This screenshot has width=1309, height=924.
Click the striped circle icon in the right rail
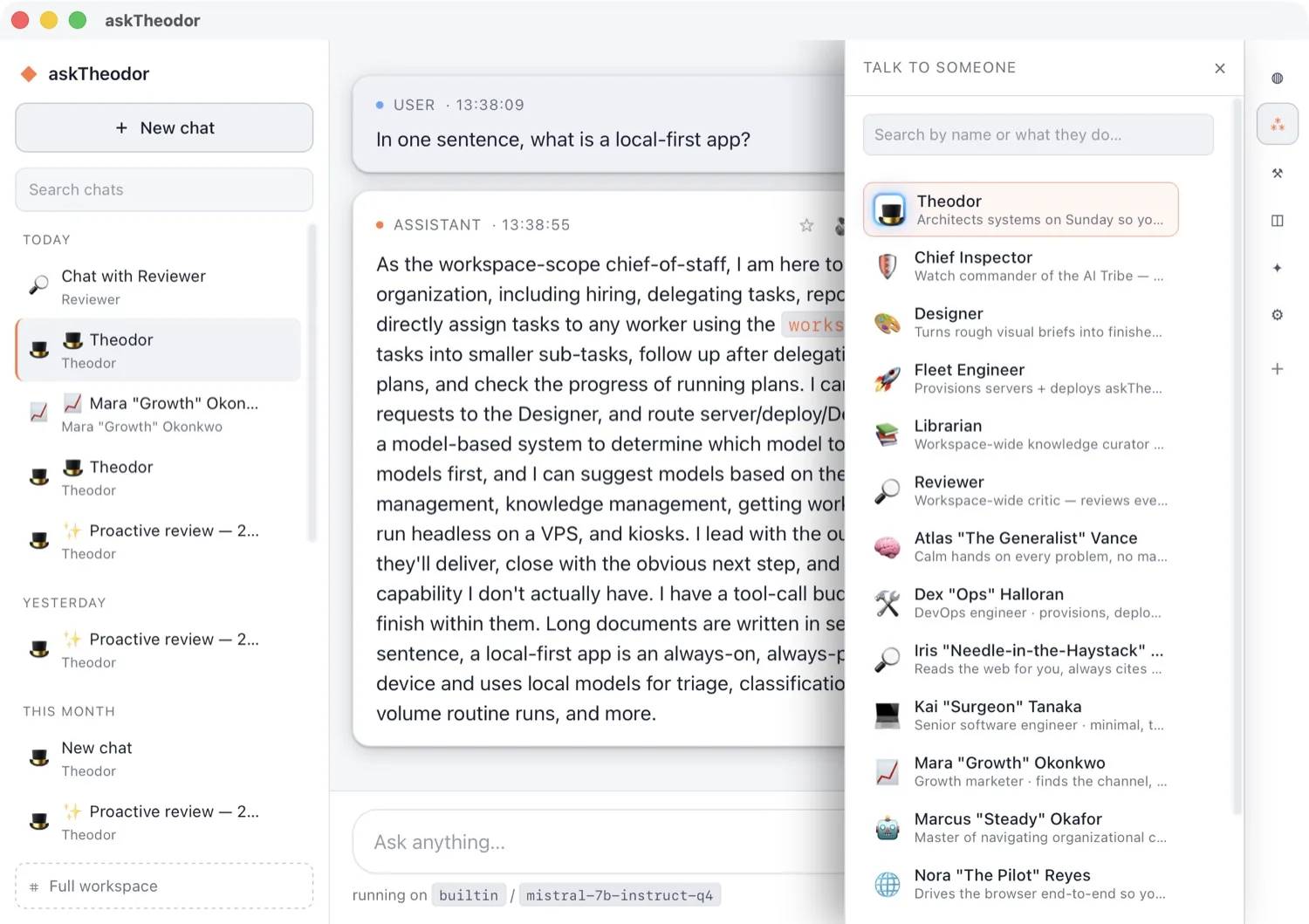tap(1277, 79)
